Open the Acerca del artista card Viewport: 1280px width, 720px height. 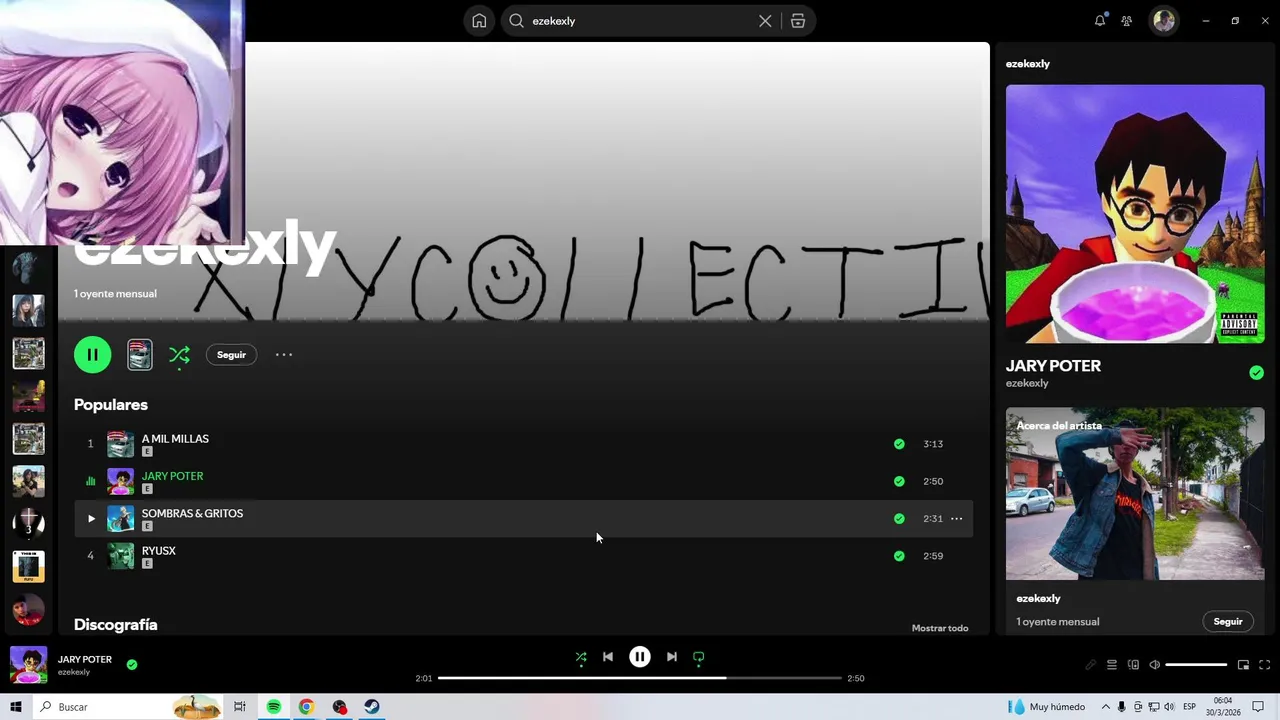(1135, 493)
